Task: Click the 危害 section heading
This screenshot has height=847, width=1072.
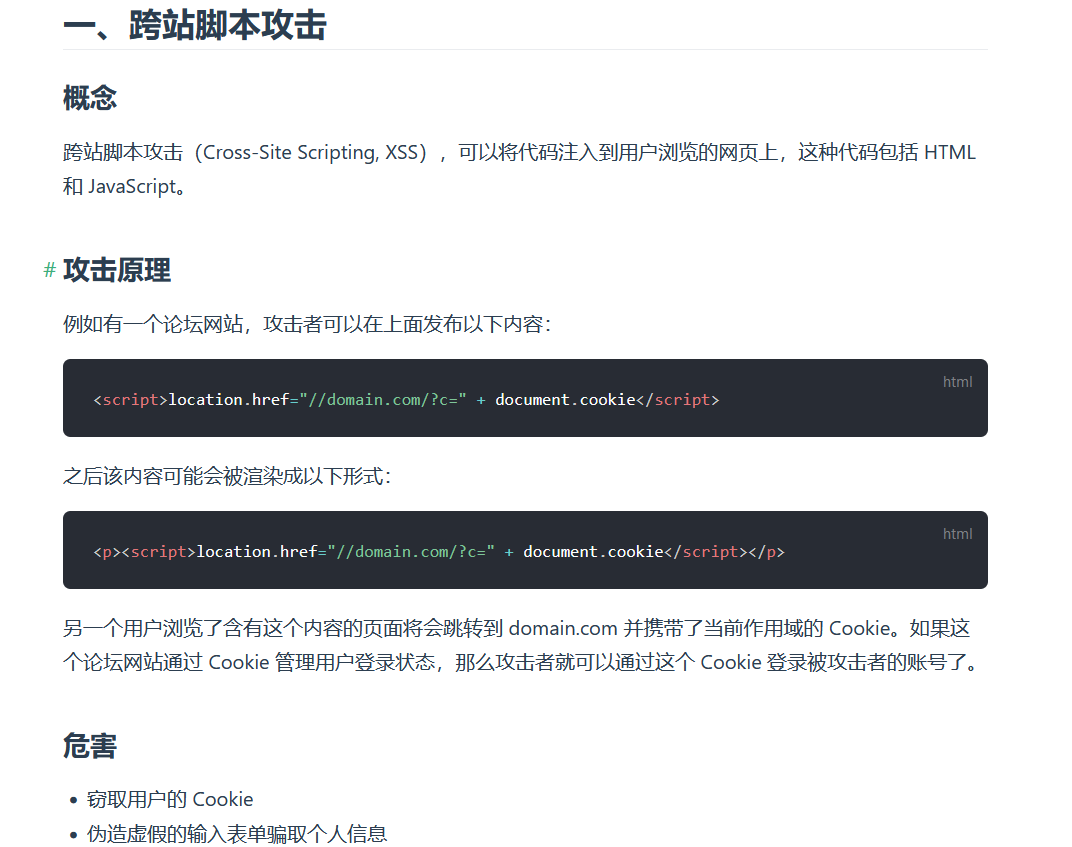Action: click(90, 746)
